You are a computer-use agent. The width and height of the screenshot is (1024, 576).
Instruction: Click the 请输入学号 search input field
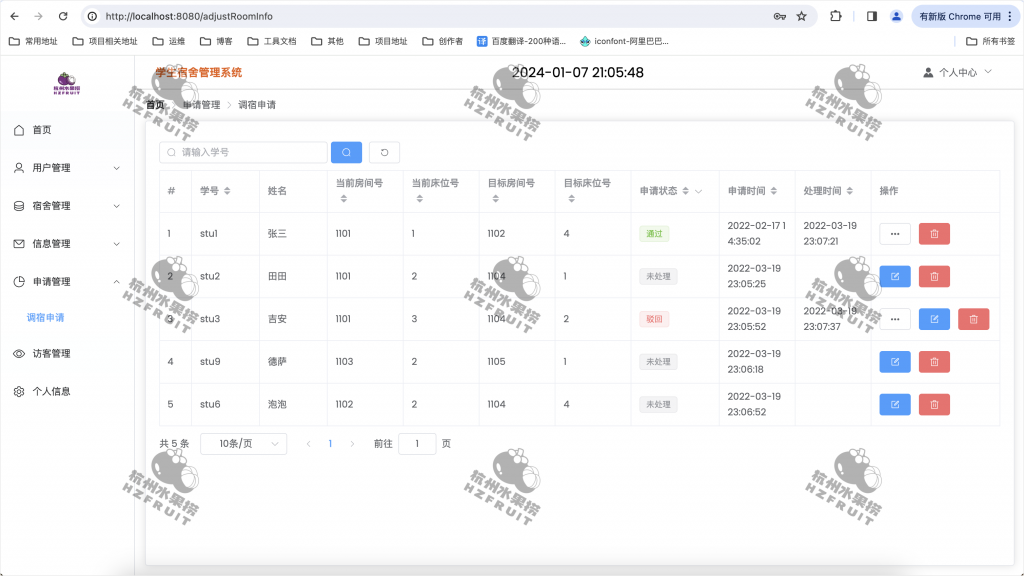[245, 152]
